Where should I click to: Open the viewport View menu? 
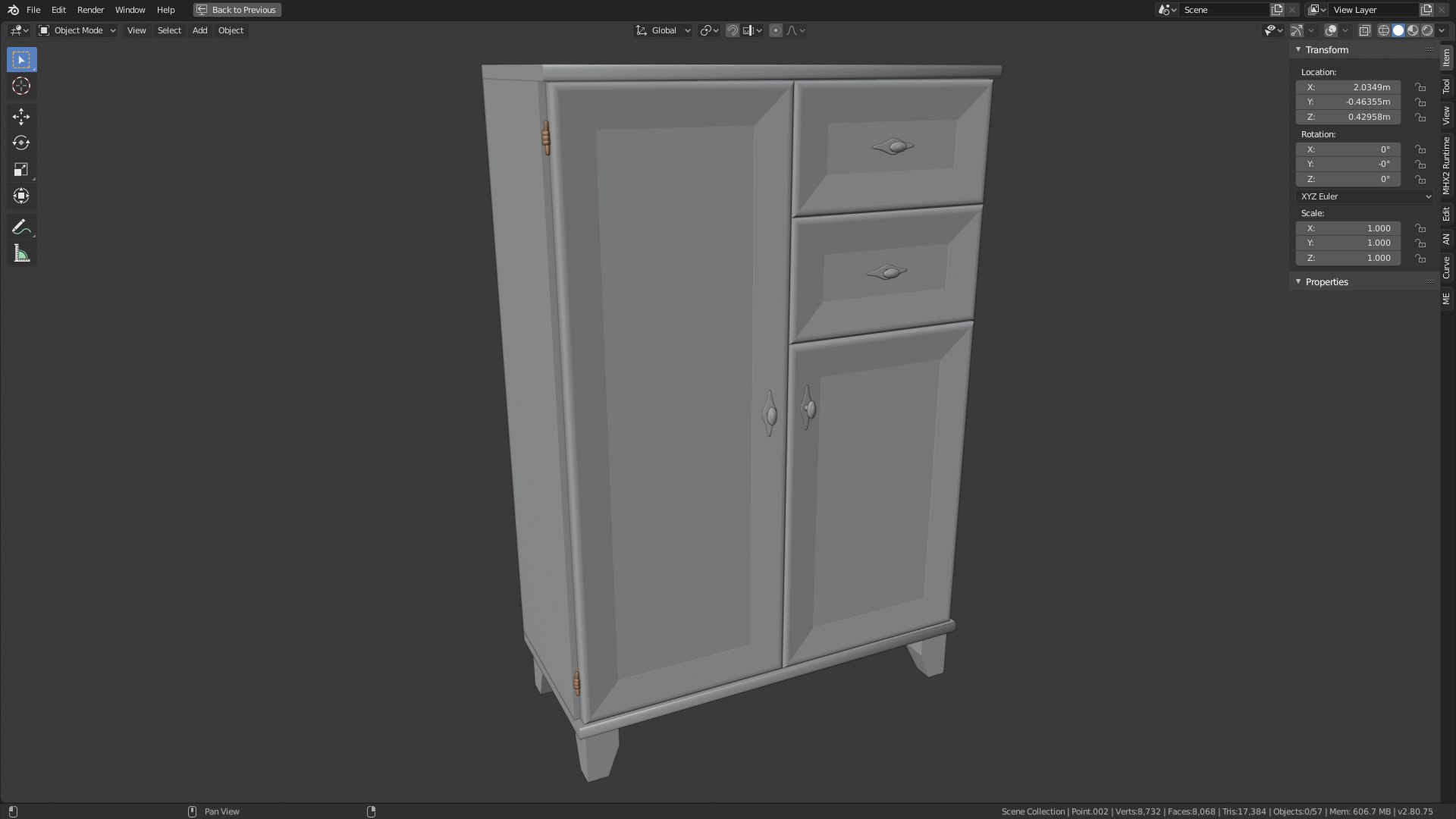pos(136,30)
